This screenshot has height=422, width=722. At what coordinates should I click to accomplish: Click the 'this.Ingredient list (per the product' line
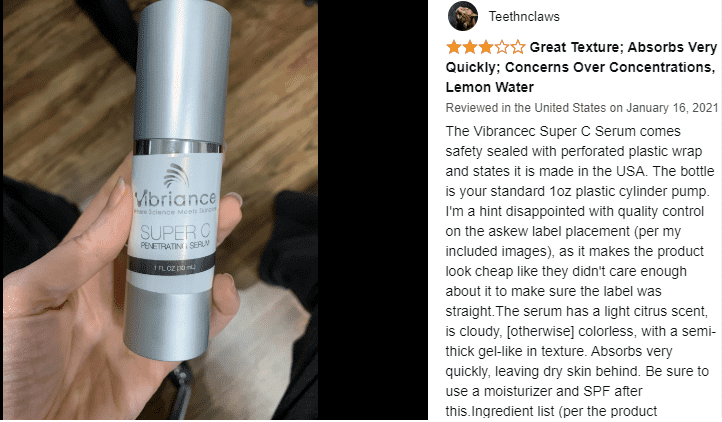coord(551,411)
